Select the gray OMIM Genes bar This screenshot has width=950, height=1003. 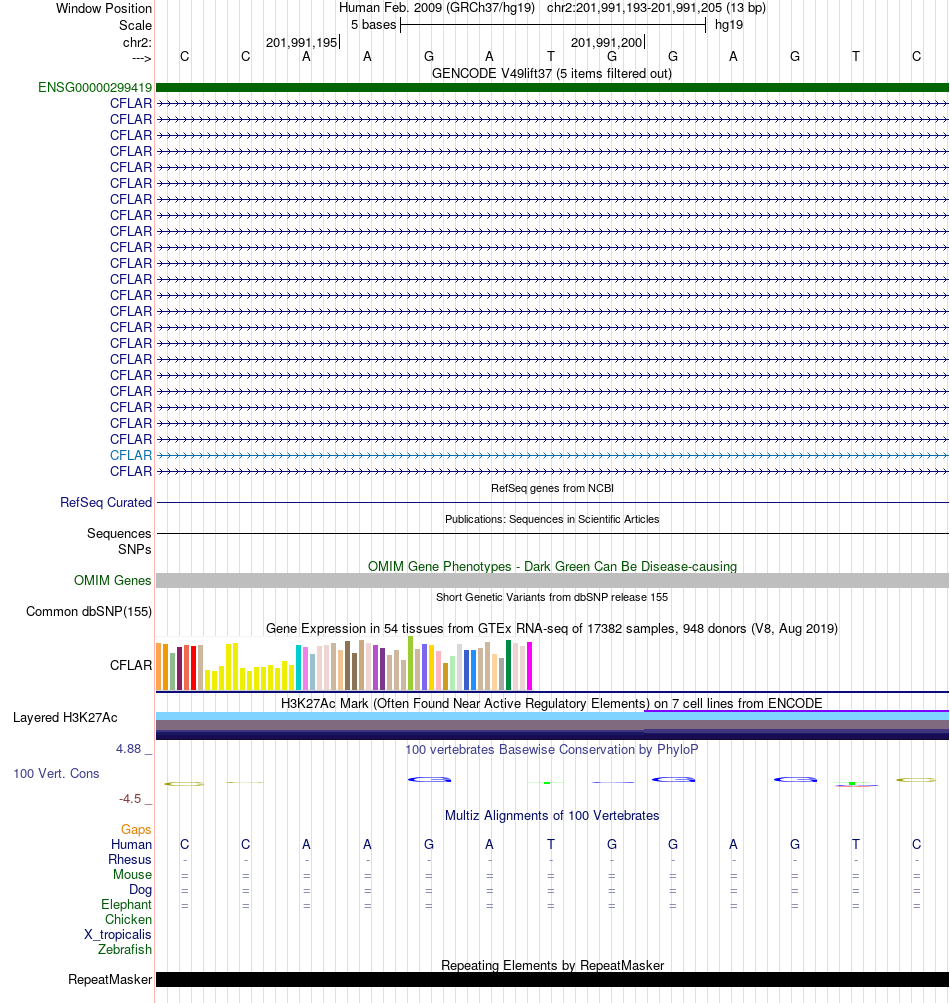point(552,581)
